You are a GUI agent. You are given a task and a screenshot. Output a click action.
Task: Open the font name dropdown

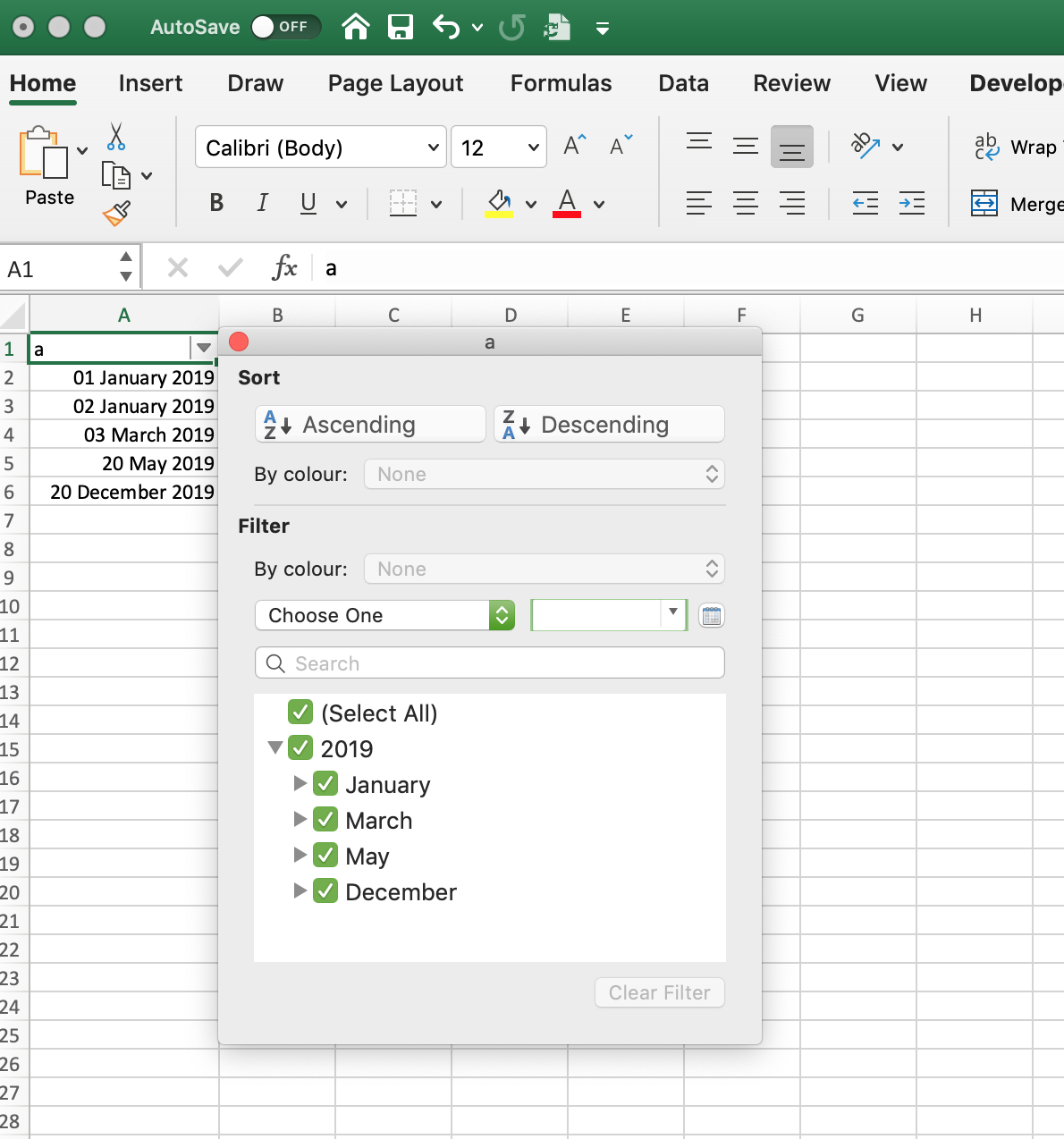(x=433, y=148)
